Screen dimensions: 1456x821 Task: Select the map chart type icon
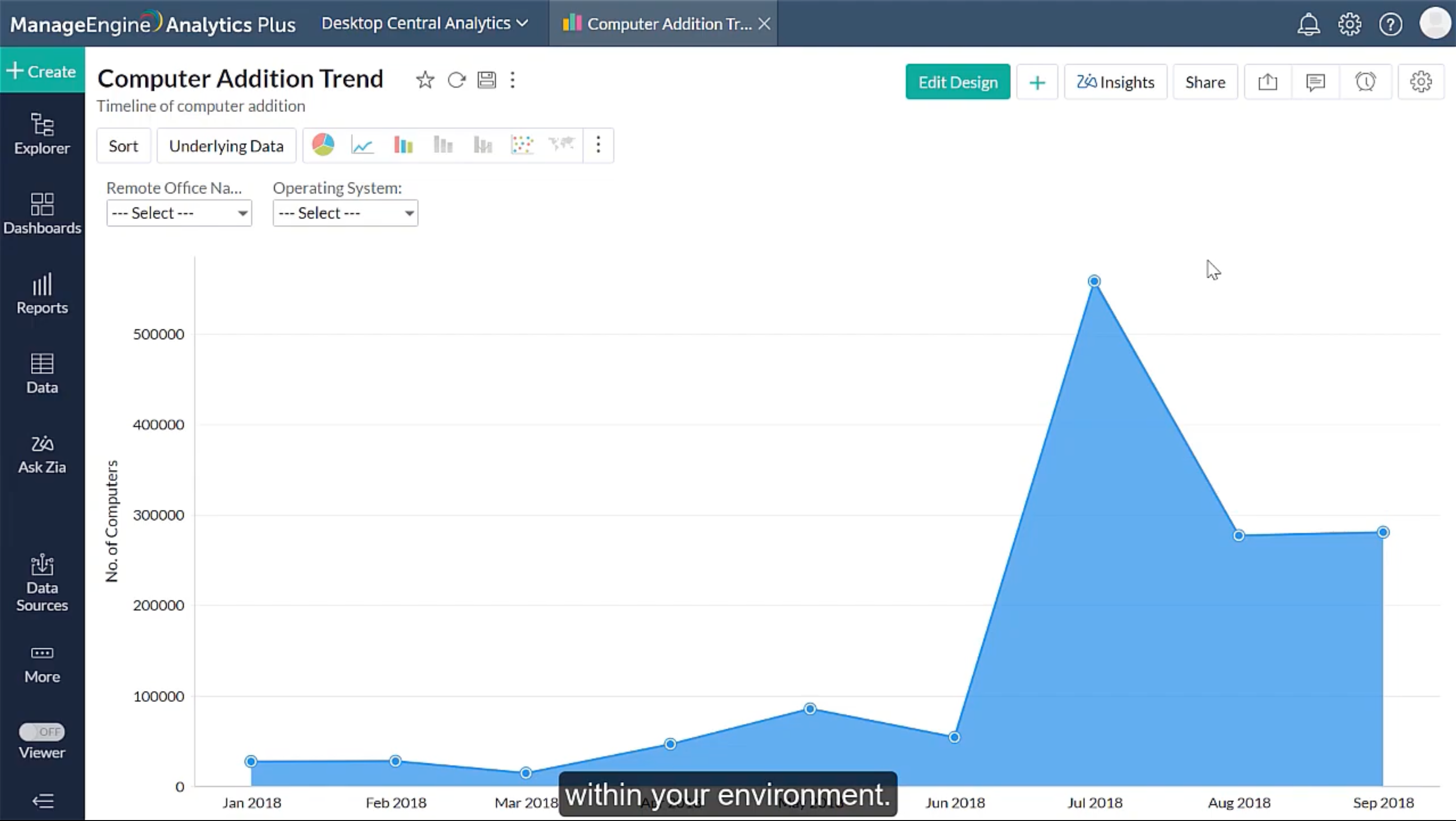(561, 145)
